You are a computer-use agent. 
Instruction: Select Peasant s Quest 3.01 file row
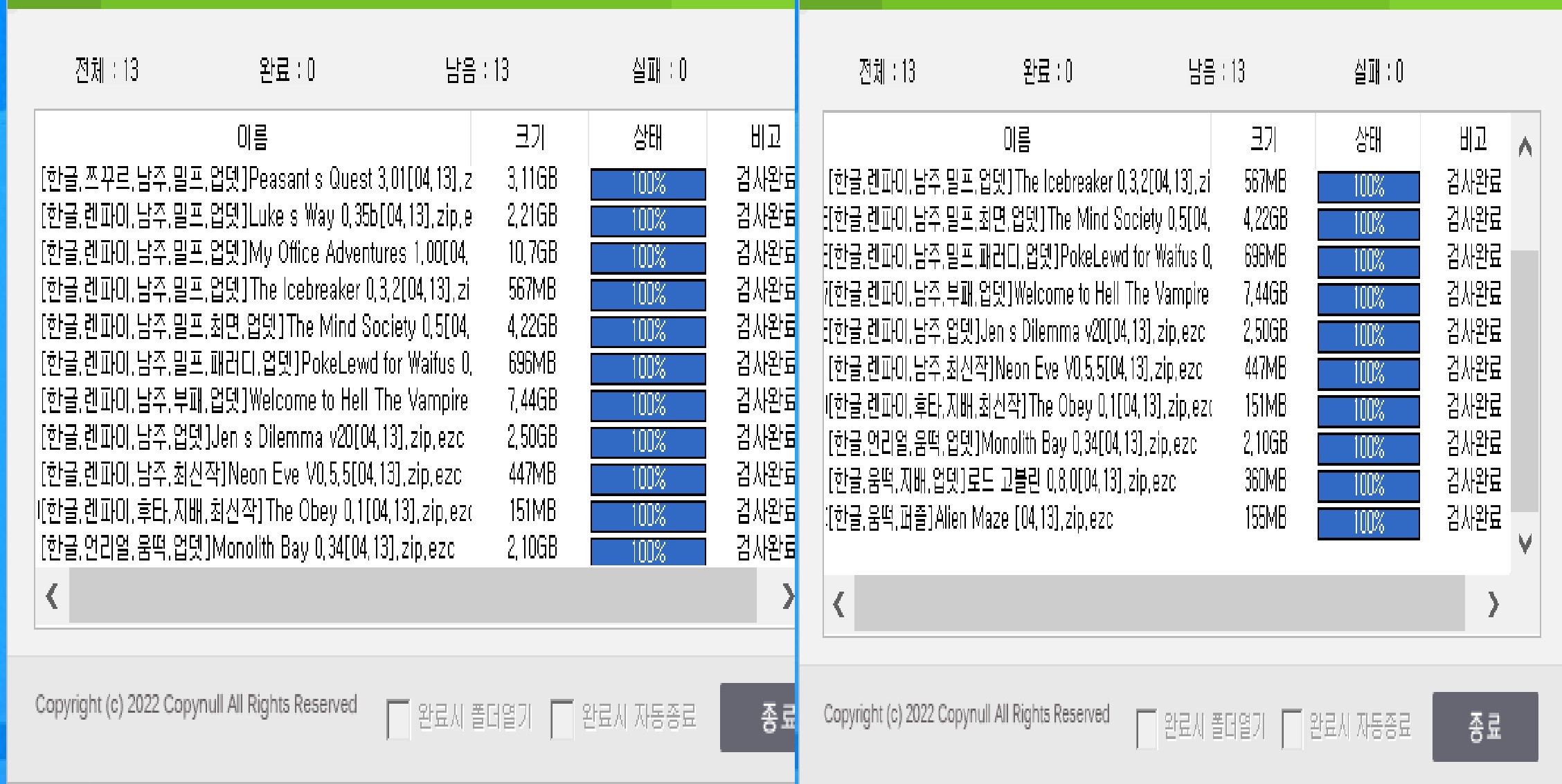256,180
